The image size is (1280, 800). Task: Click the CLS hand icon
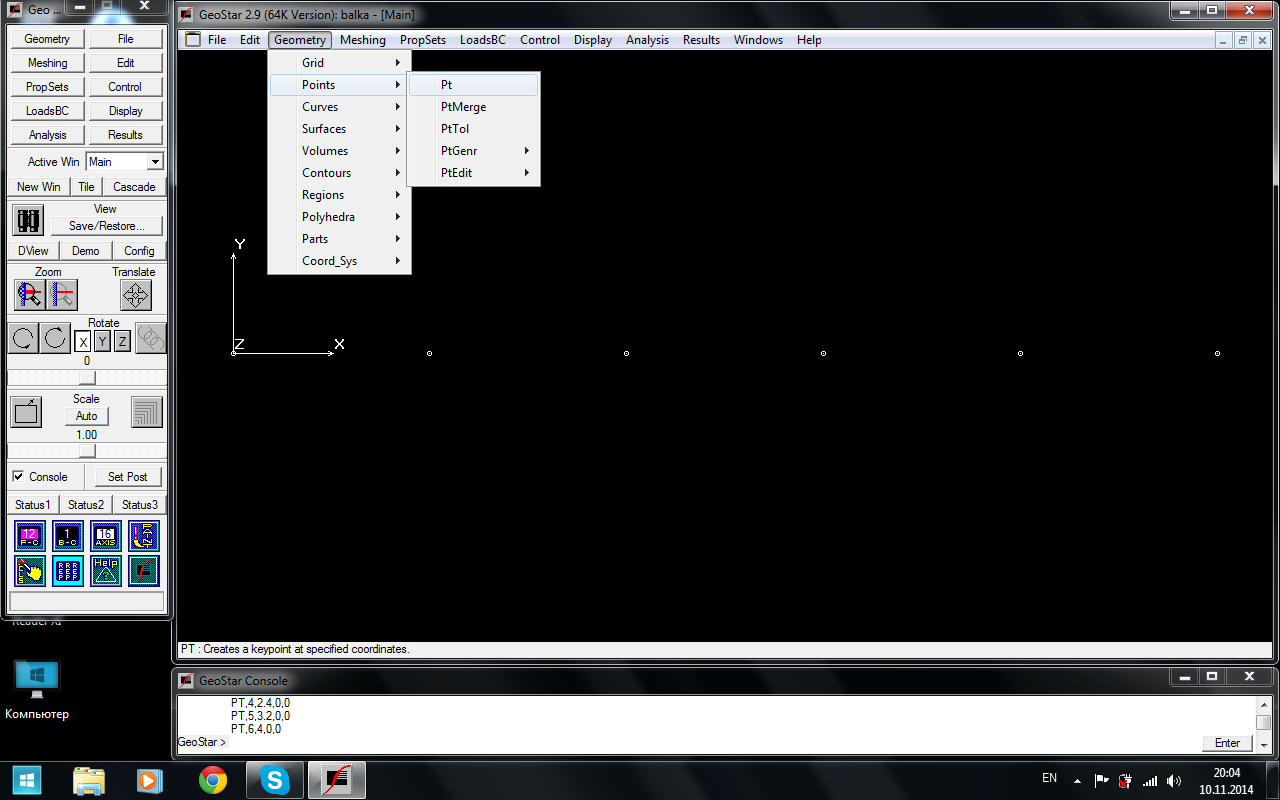(x=30, y=571)
